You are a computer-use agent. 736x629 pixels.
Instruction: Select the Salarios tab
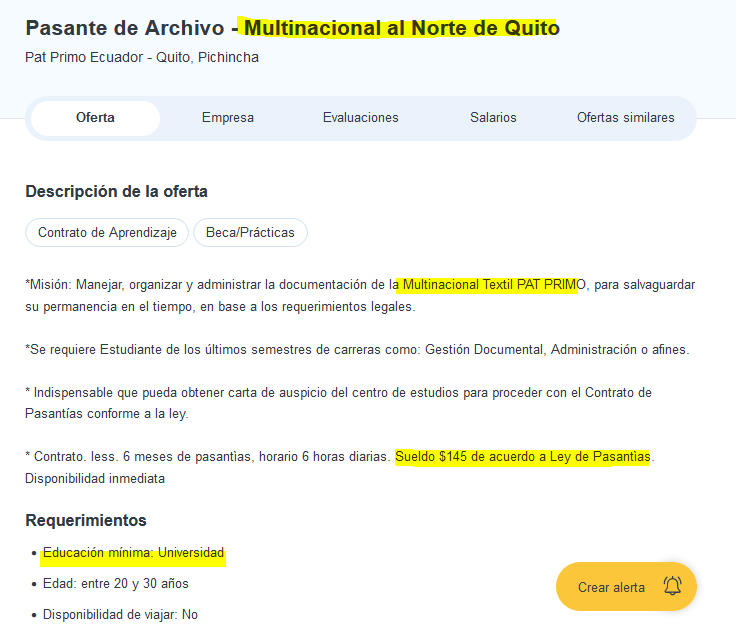pos(493,118)
